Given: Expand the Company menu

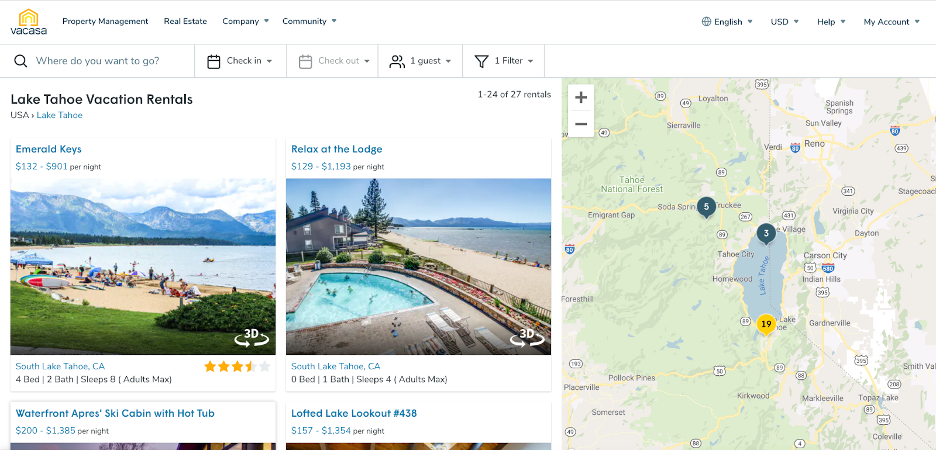Looking at the screenshot, I should (x=246, y=21).
